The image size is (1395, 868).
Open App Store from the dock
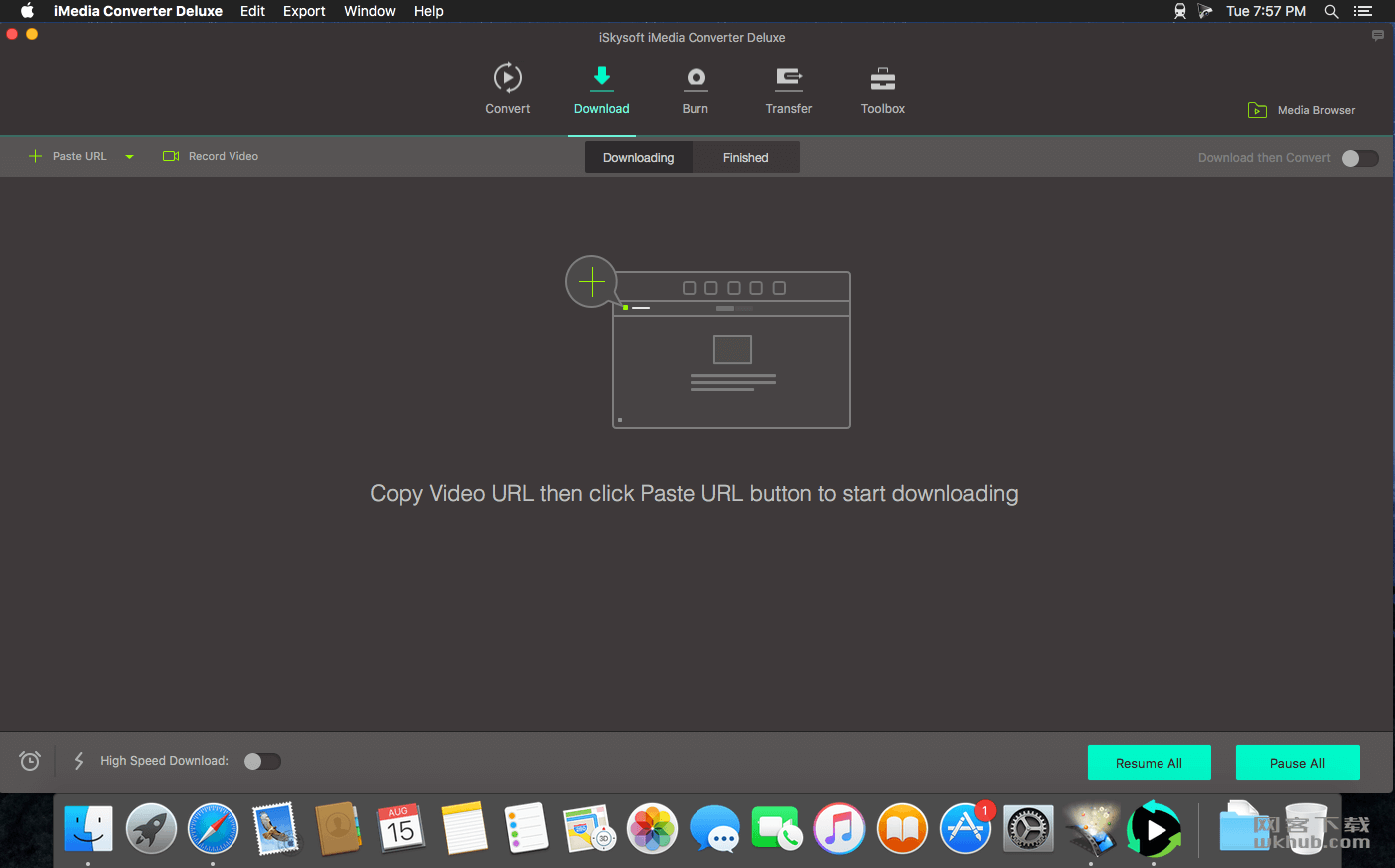965,829
